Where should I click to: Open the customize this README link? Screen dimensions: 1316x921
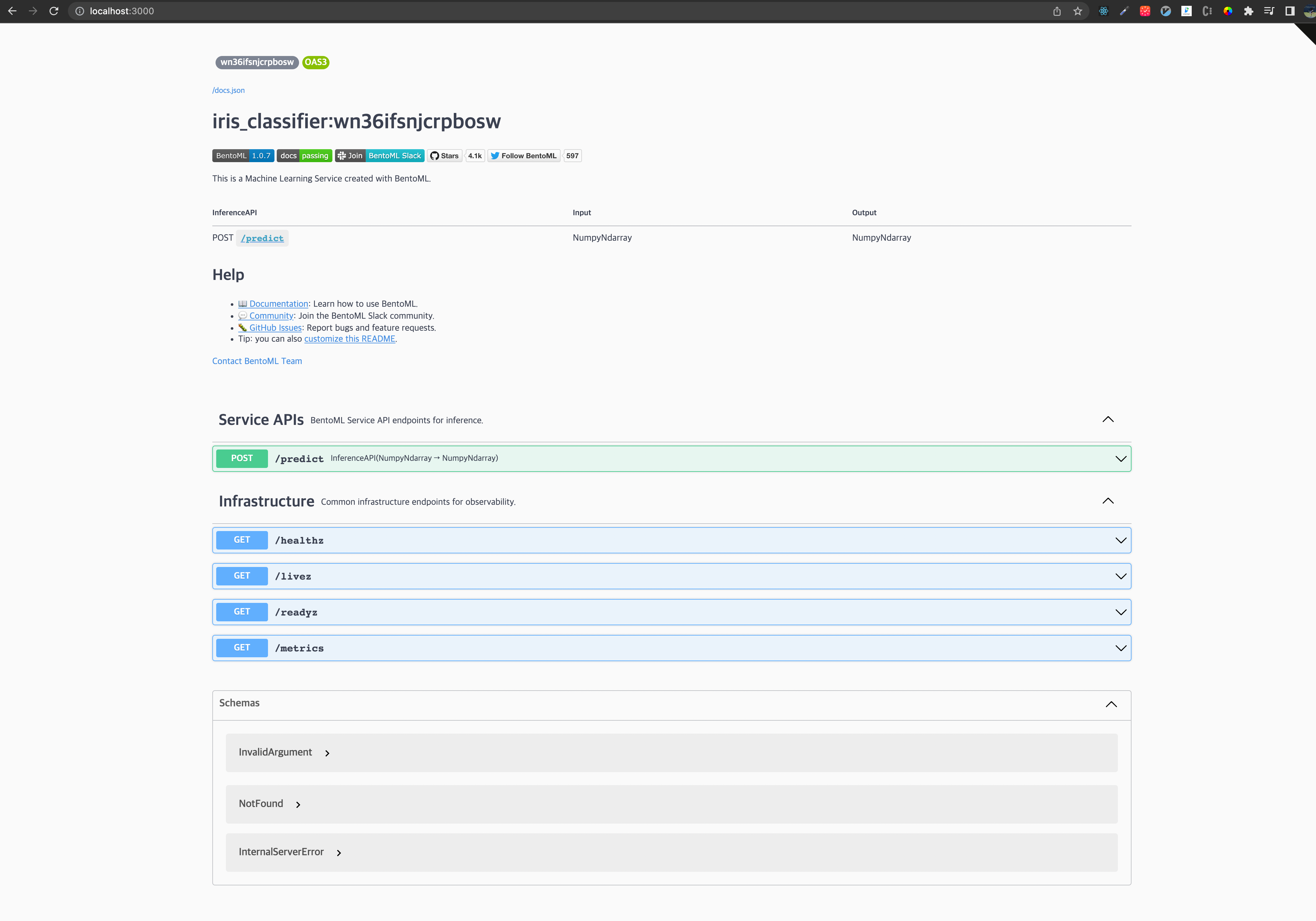pos(350,339)
